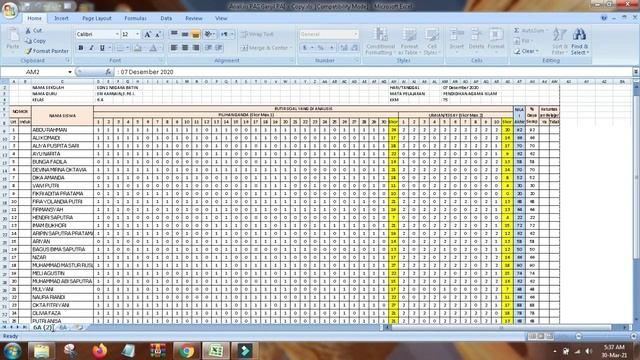The height and width of the screenshot is (360, 640).
Task: Click Align Text Right icon
Action: [196, 48]
